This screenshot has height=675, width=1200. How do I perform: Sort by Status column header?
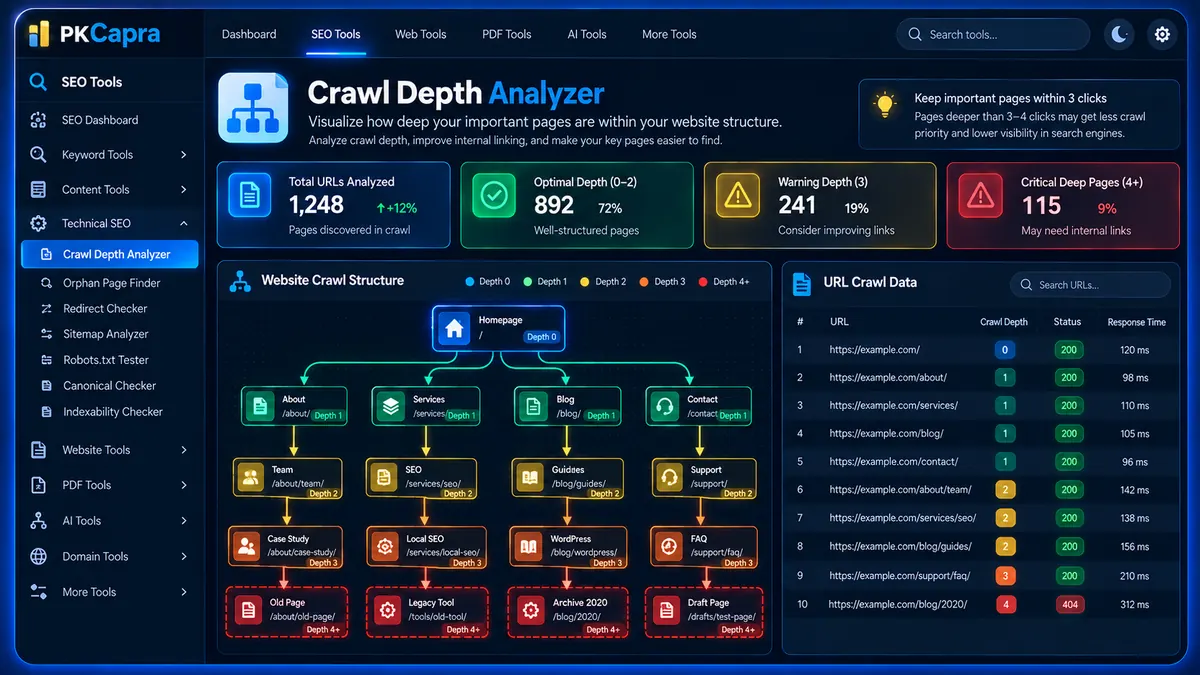1067,322
